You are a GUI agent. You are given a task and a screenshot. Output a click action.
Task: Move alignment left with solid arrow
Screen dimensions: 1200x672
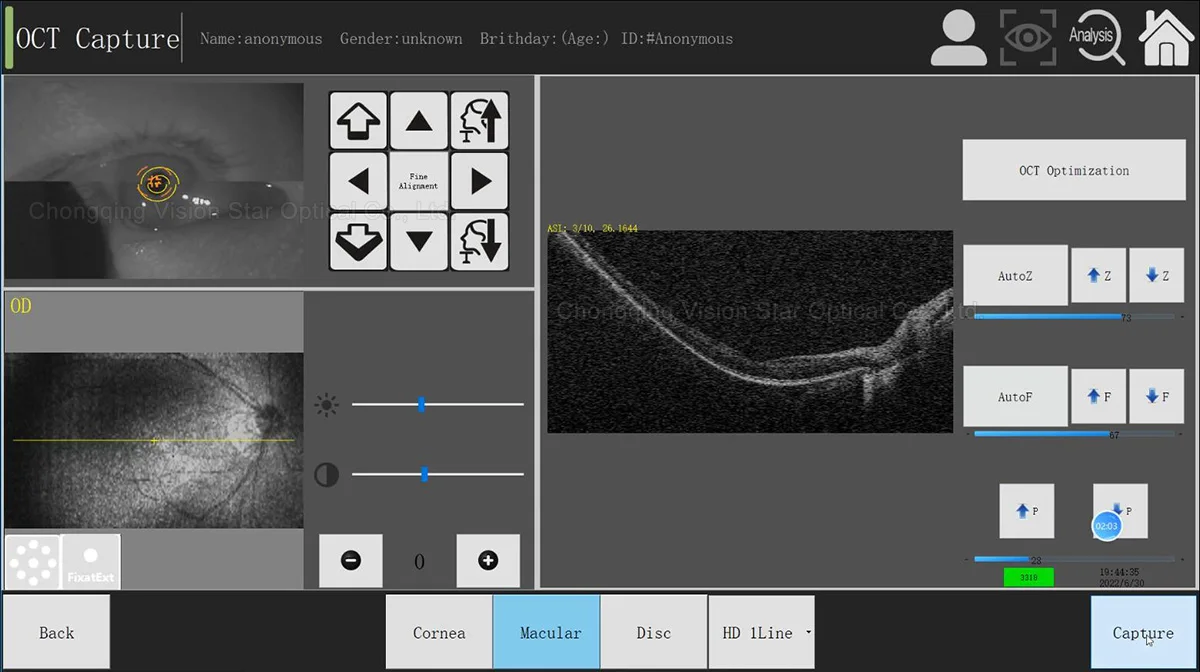[x=358, y=181]
